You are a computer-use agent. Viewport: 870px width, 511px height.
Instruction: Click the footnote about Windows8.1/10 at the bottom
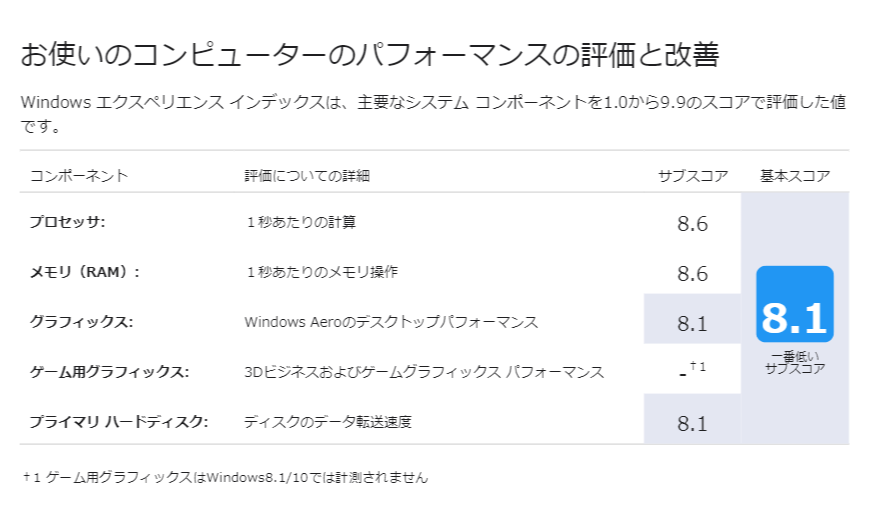coord(225,477)
